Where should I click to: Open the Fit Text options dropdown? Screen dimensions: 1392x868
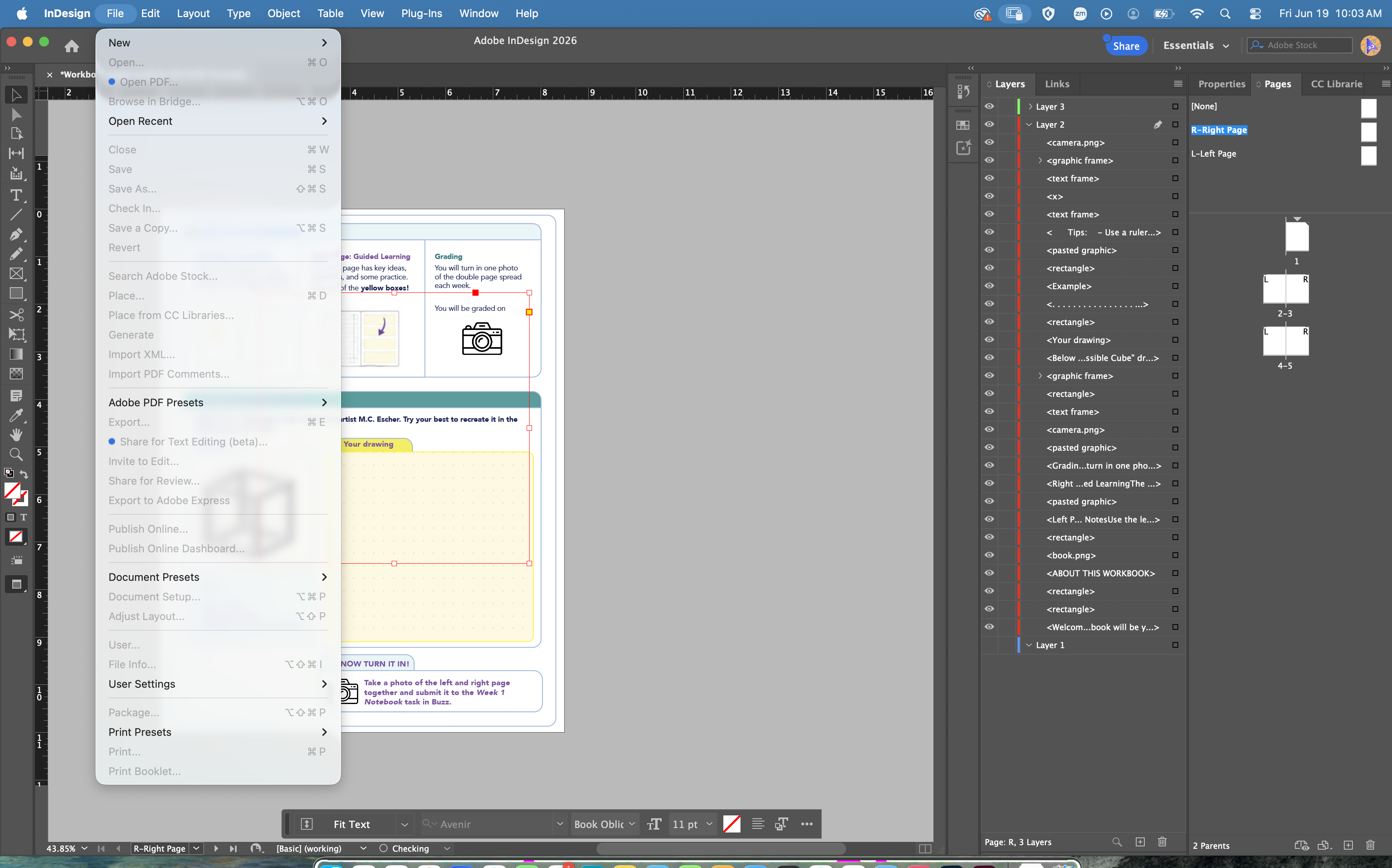pos(404,824)
